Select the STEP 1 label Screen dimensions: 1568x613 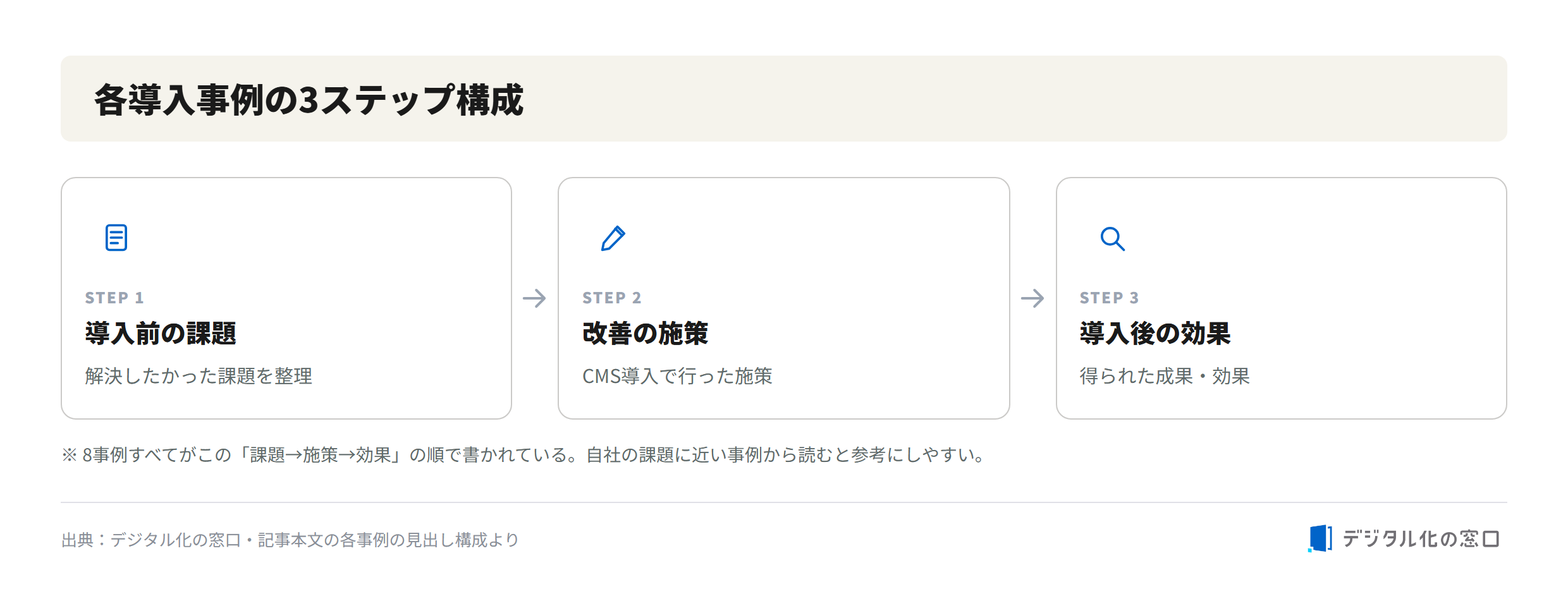pos(114,298)
